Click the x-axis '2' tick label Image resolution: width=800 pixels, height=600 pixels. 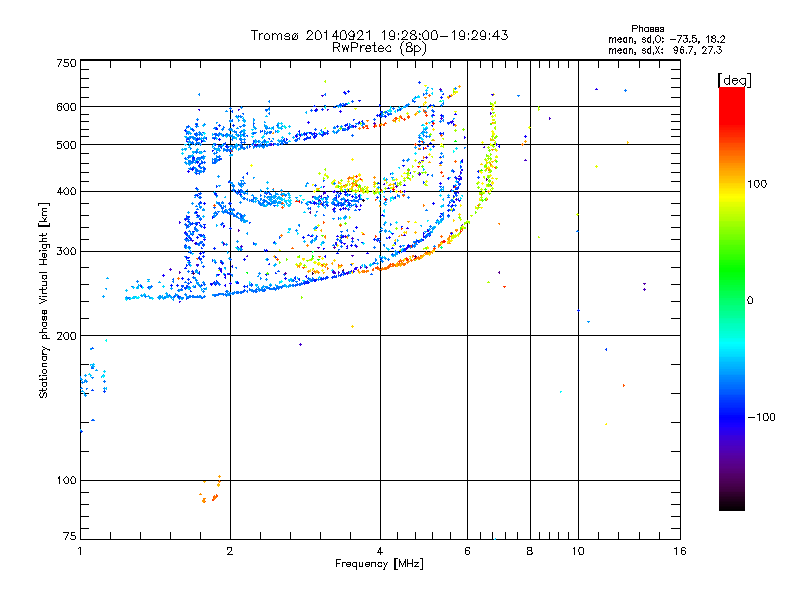click(230, 551)
